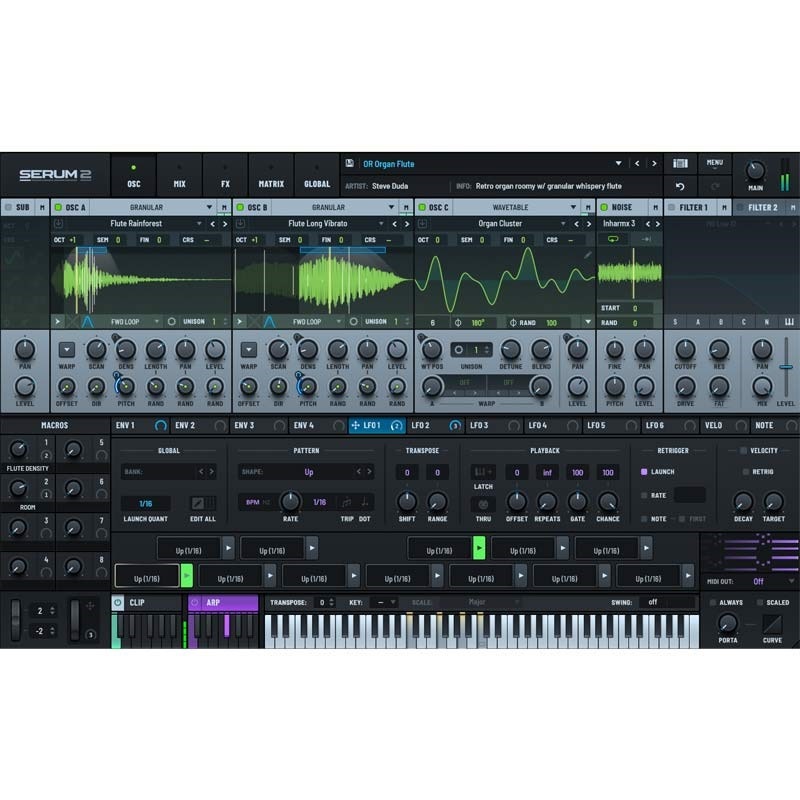Open the preset browser grid icon

[680, 163]
